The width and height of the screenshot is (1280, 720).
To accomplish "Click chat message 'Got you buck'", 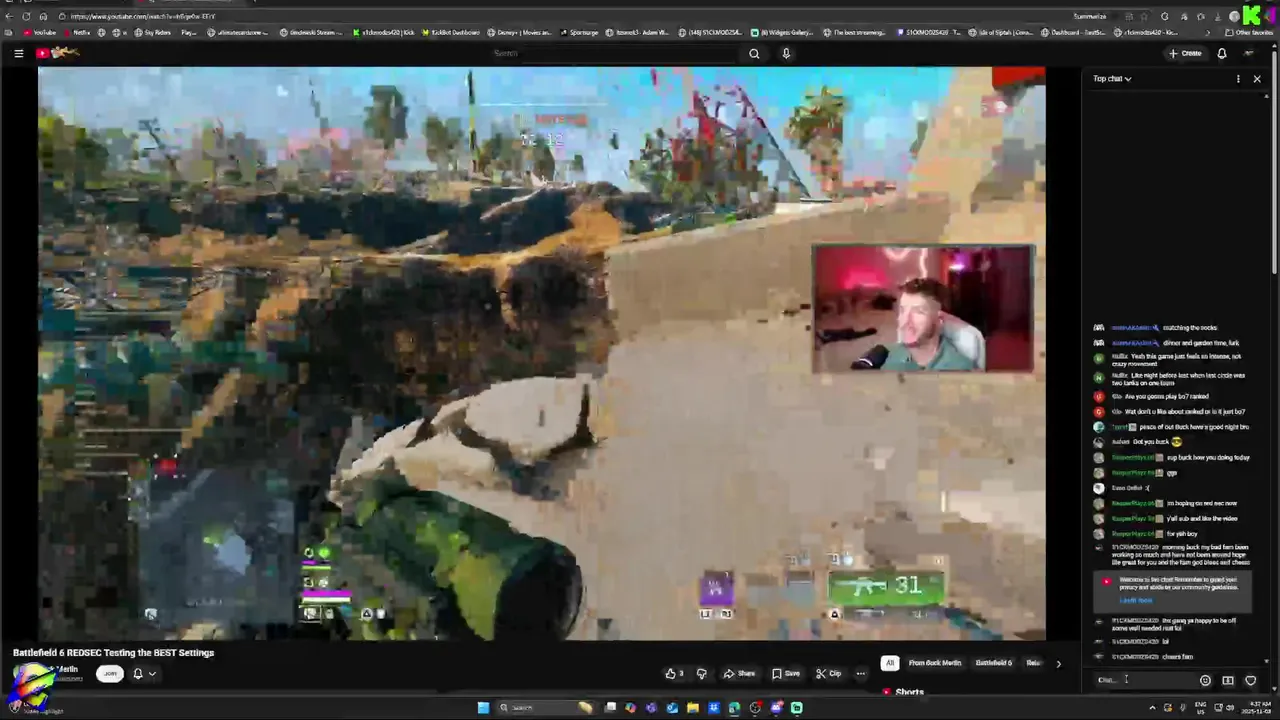I will click(x=1151, y=442).
